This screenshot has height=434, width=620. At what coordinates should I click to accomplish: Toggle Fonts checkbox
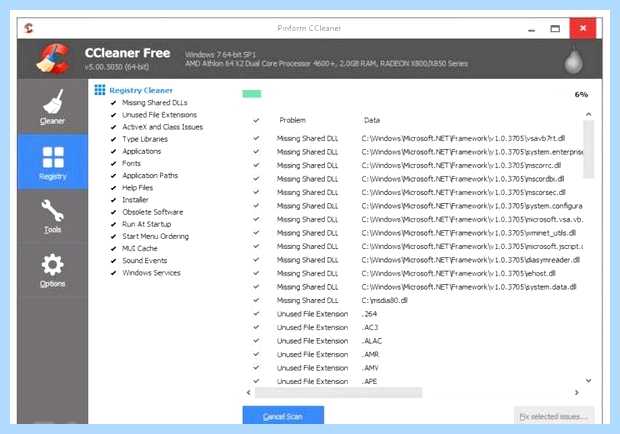[113, 163]
